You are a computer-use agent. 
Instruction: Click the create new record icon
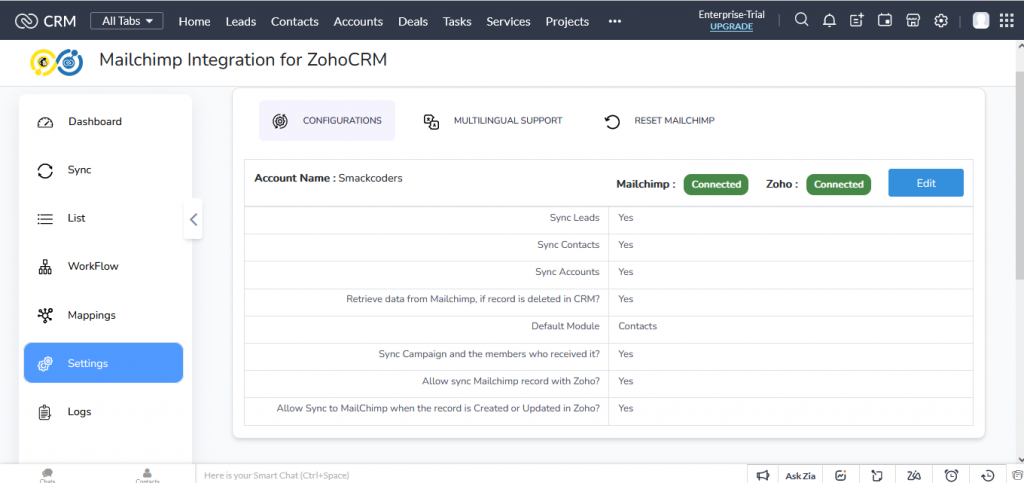(857, 20)
